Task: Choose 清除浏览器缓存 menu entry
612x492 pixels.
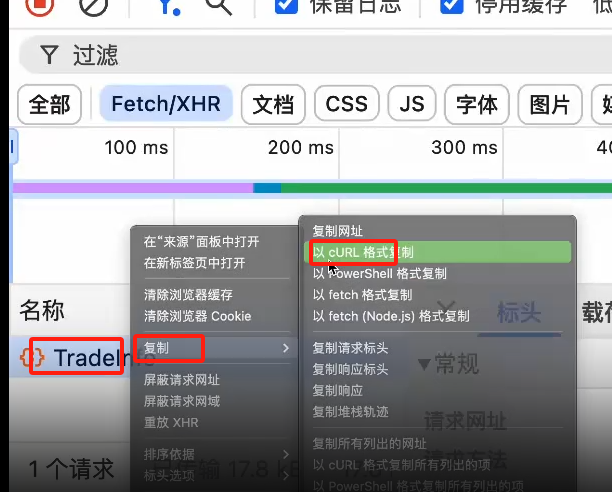Action: (188, 295)
